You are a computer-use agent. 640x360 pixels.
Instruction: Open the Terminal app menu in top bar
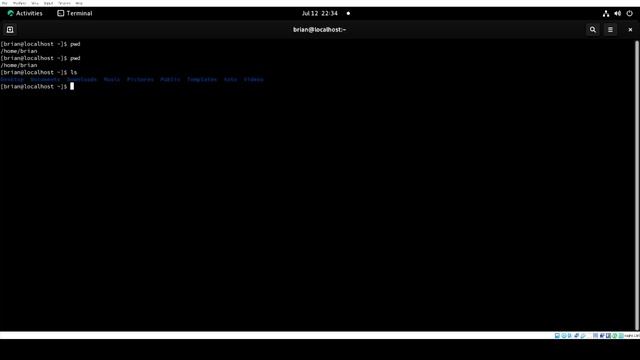point(75,13)
